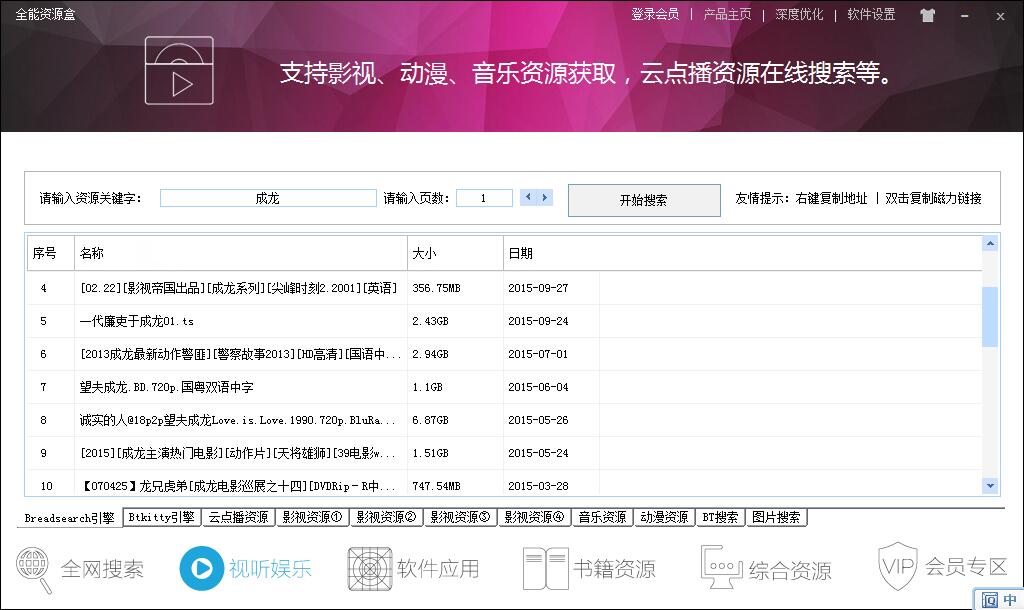Click the skin (T-shirt) icon

927,15
